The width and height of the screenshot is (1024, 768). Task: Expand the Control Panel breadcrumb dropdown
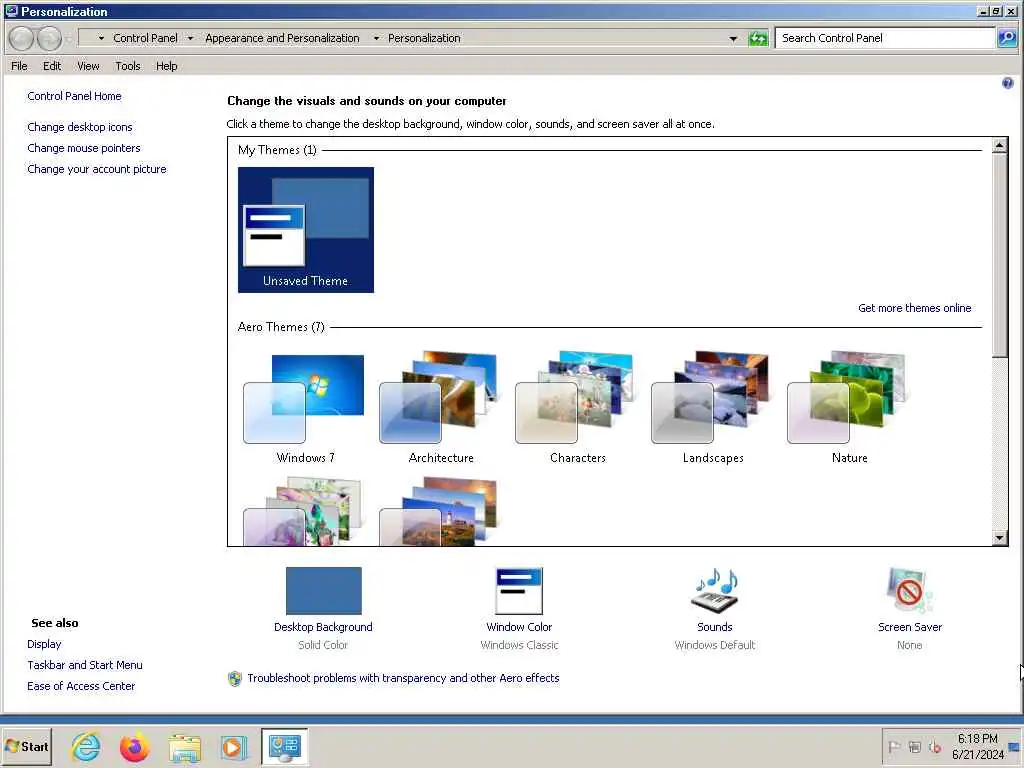[190, 39]
